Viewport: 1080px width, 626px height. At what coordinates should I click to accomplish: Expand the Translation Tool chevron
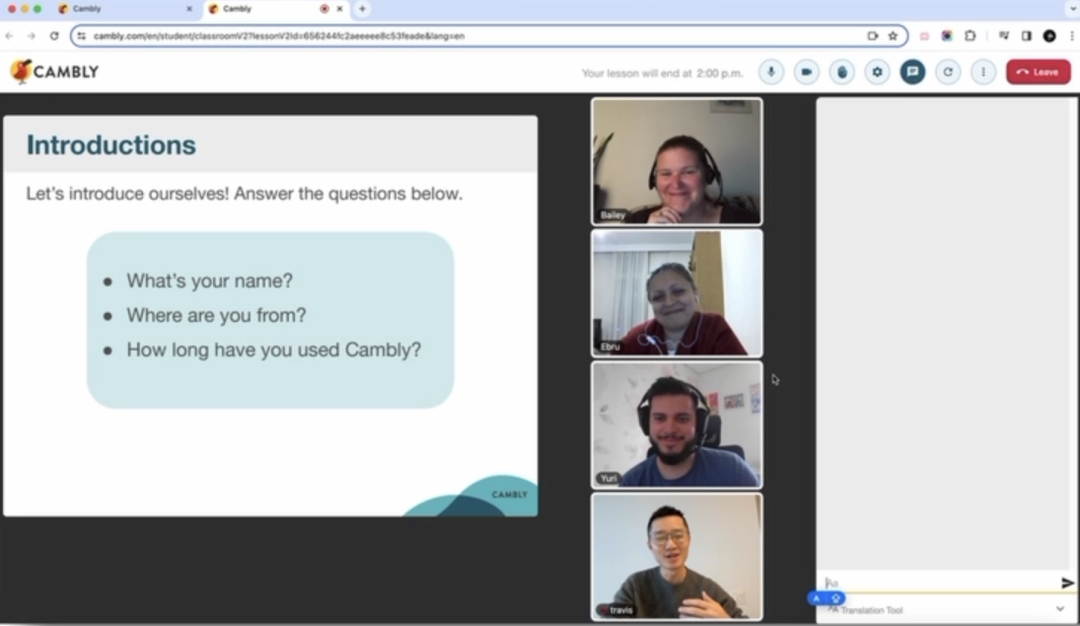point(1060,609)
